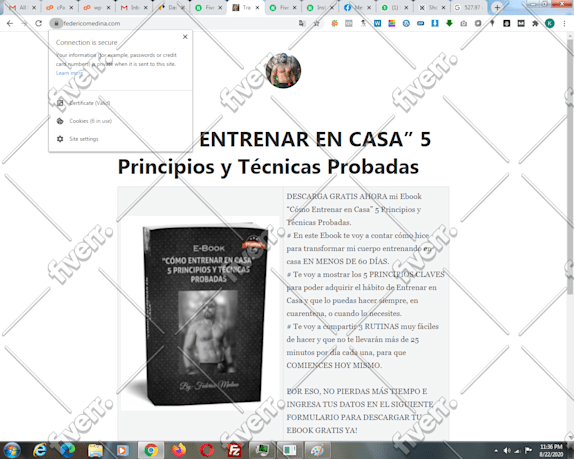Open the puzzle-piece extensions menu
The height and width of the screenshot is (459, 574).
pyautogui.click(x=535, y=23)
